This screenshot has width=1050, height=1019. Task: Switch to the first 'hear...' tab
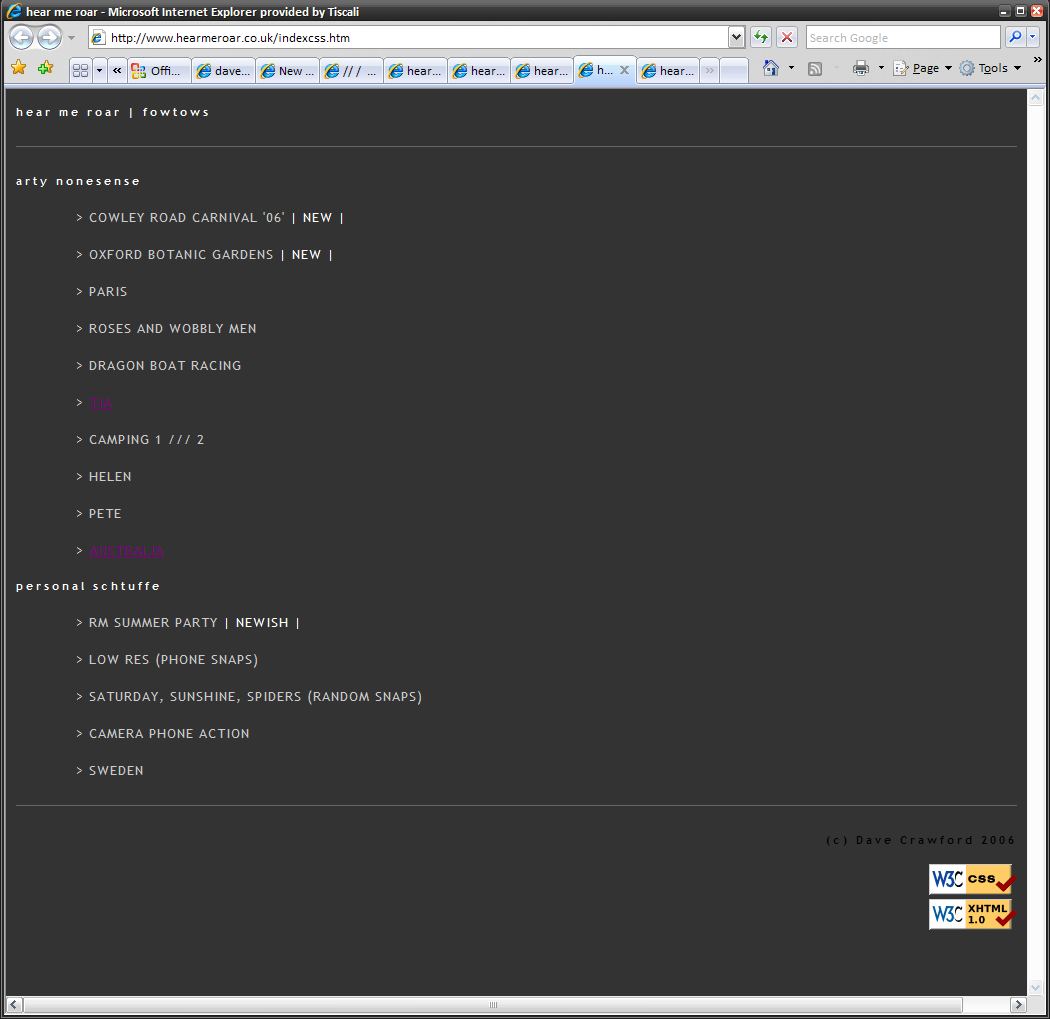click(x=416, y=70)
